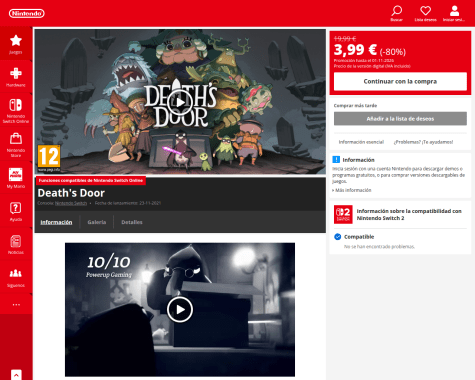Expand the three-dots more menu in sidebar

(x=16, y=304)
